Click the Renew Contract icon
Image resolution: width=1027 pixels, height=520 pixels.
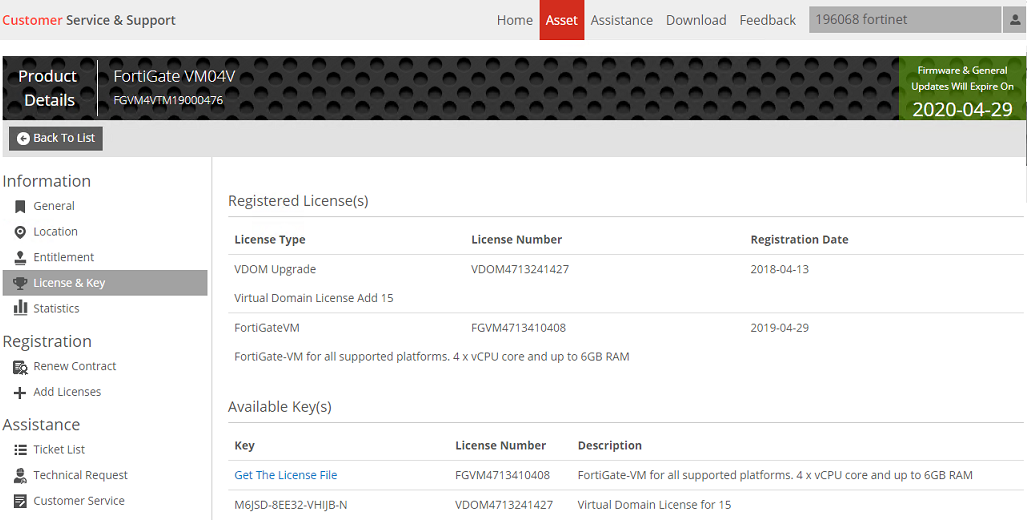click(x=20, y=367)
